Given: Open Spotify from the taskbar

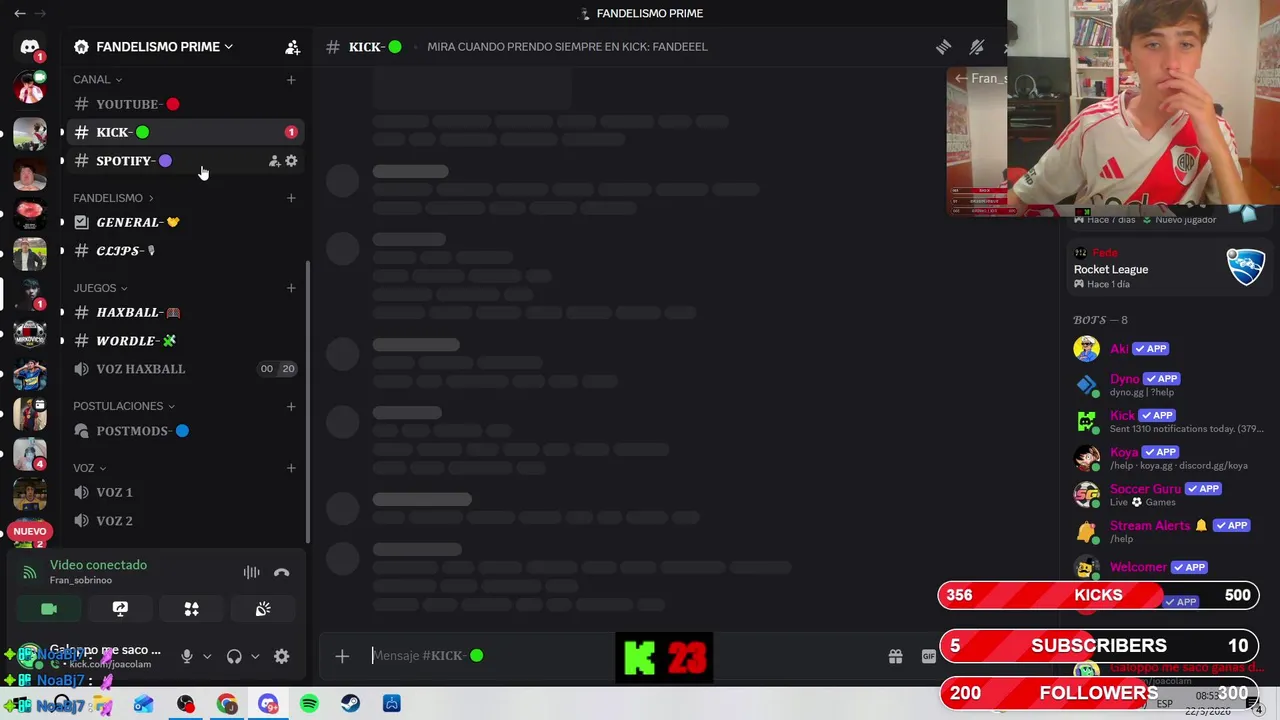Looking at the screenshot, I should [x=309, y=704].
